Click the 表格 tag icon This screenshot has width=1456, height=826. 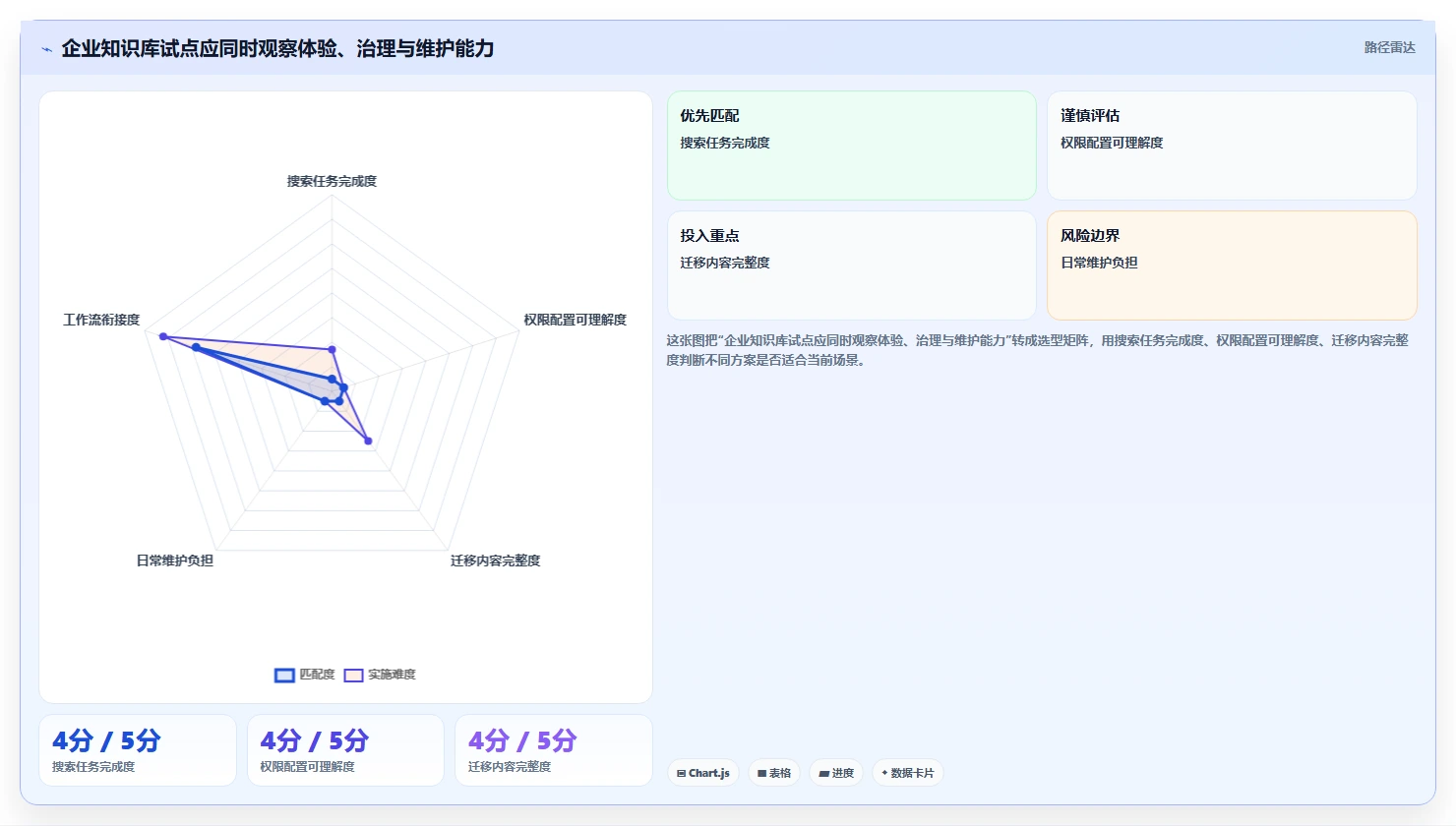click(x=762, y=774)
